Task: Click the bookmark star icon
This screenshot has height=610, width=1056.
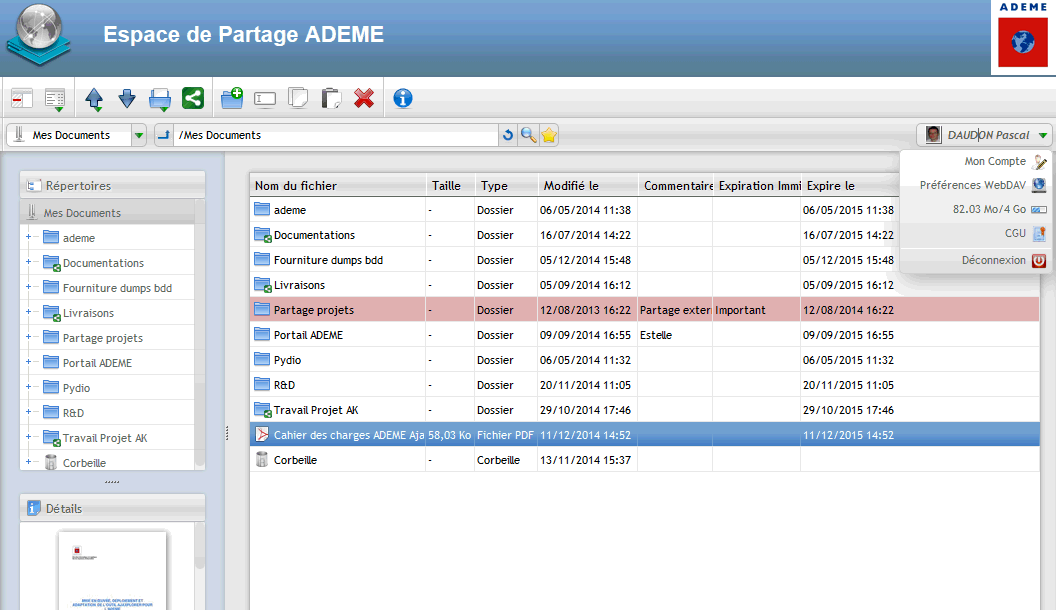Action: 549,135
